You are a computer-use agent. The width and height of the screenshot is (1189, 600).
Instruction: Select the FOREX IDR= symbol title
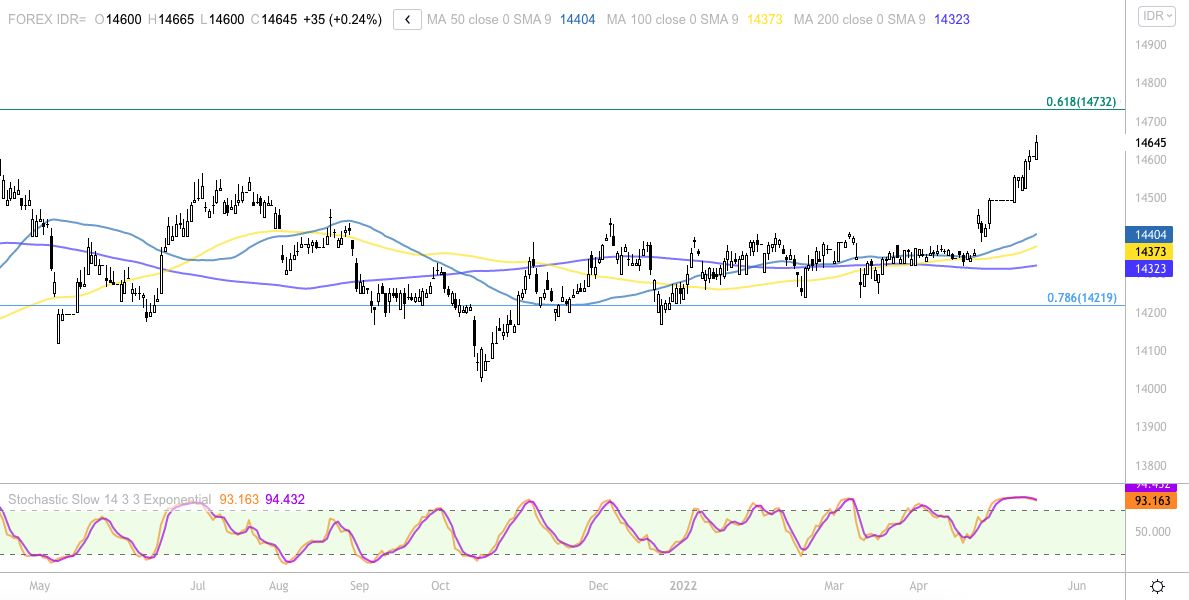coord(47,20)
